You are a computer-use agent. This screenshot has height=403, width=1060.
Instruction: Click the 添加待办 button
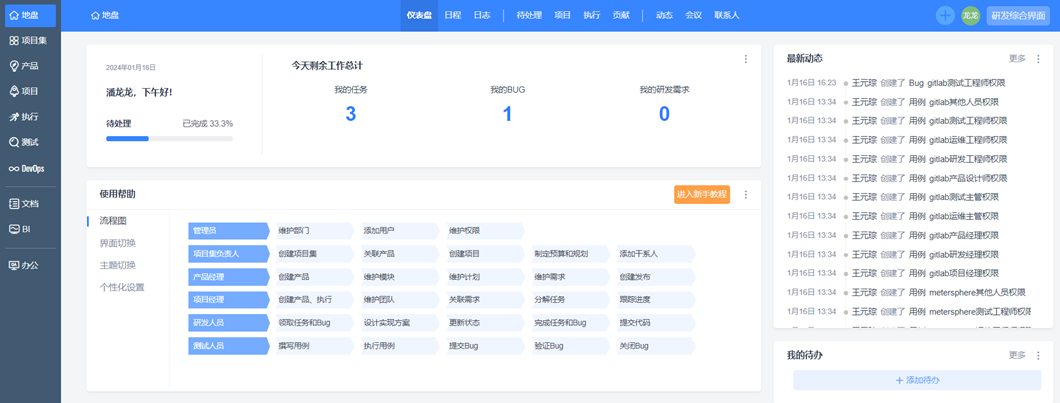tap(917, 380)
